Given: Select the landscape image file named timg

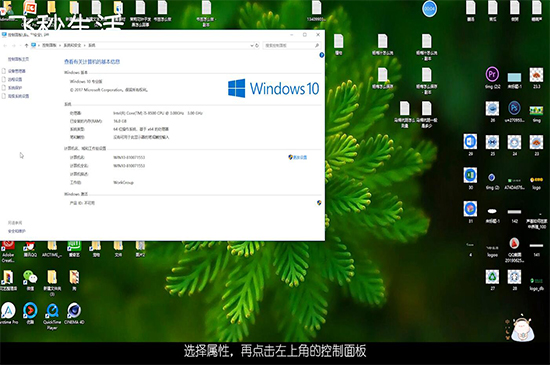Looking at the screenshot, I should coord(536,114).
